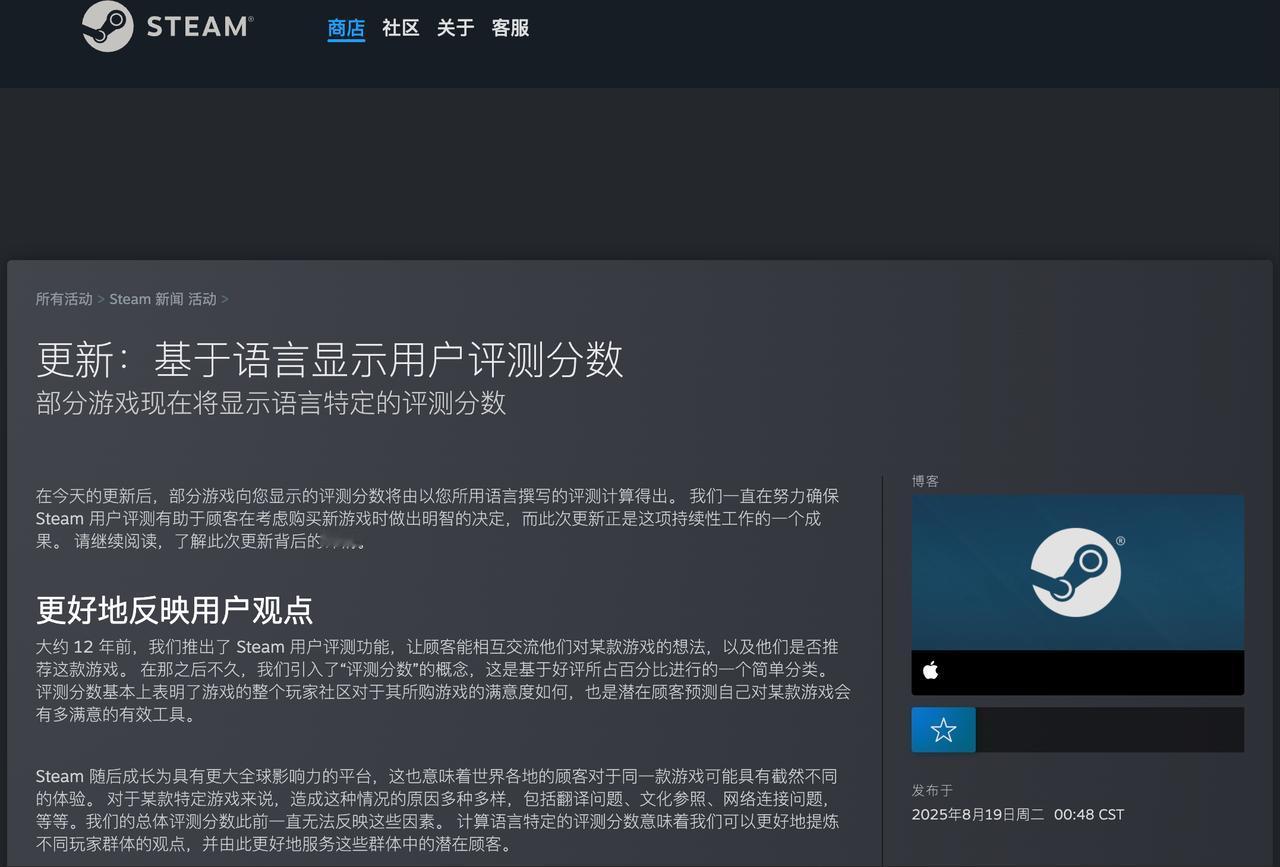Image resolution: width=1280 pixels, height=867 pixels.
Task: Open the Steam blog banner image
Action: pyautogui.click(x=1077, y=572)
